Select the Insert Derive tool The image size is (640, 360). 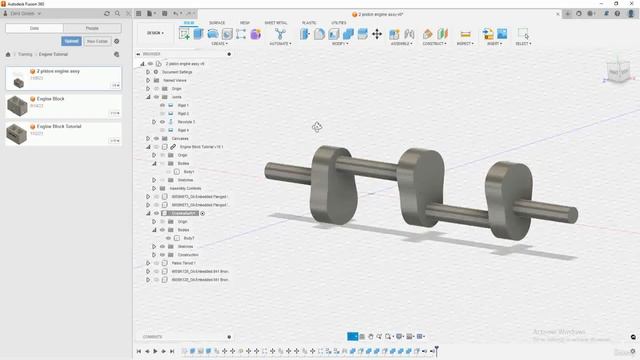point(488,34)
